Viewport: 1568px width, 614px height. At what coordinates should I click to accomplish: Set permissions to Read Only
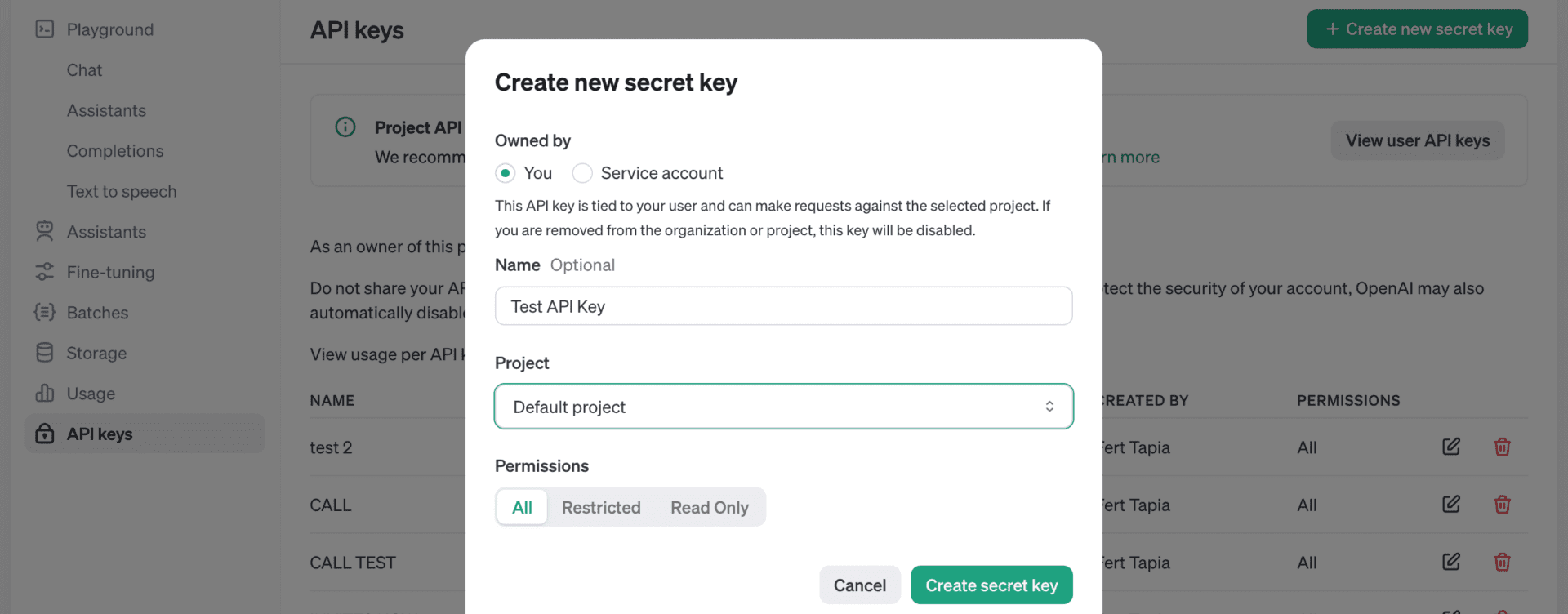pyautogui.click(x=709, y=507)
